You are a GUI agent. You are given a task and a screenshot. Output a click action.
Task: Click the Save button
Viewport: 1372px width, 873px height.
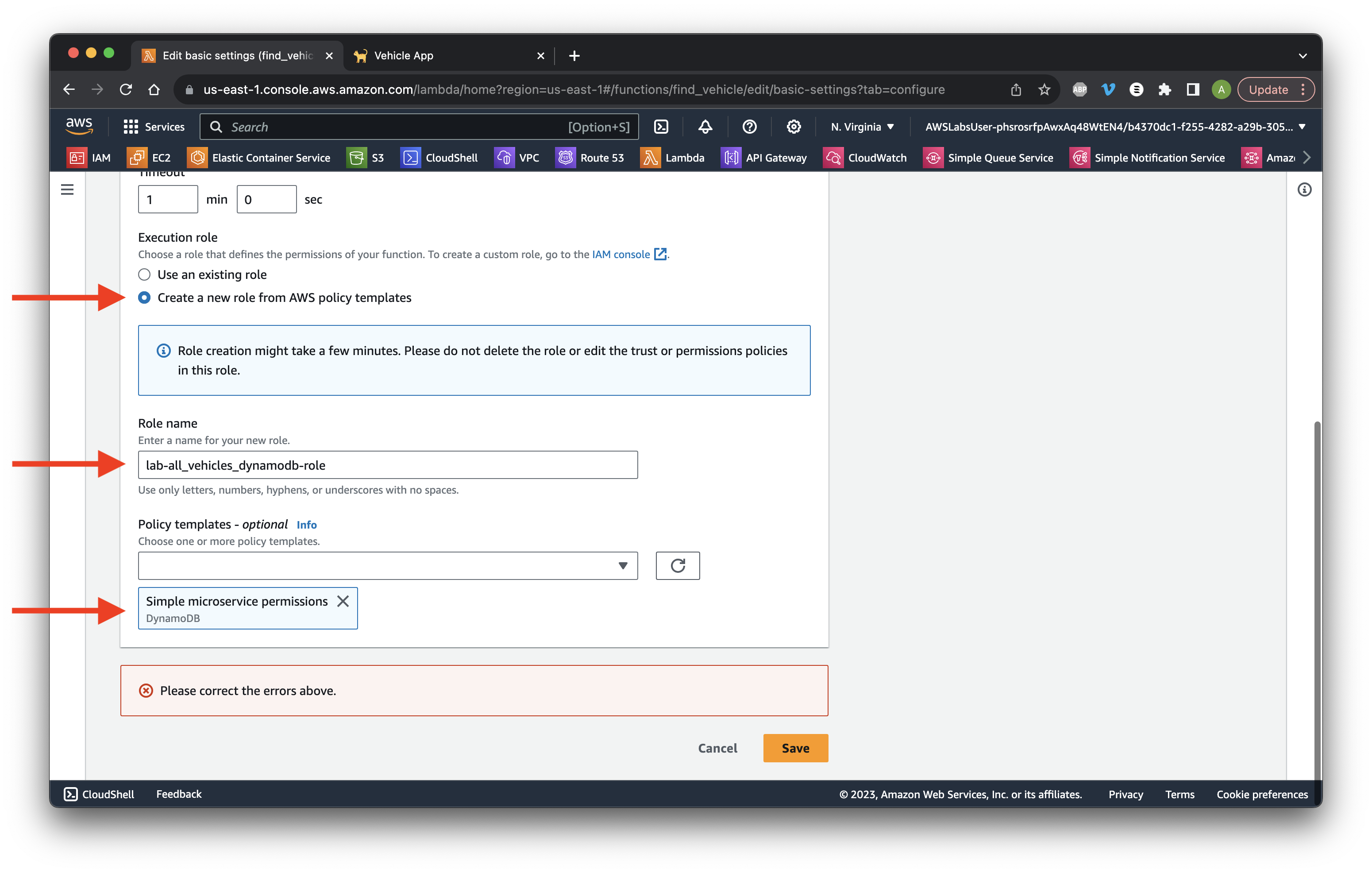pyautogui.click(x=795, y=748)
